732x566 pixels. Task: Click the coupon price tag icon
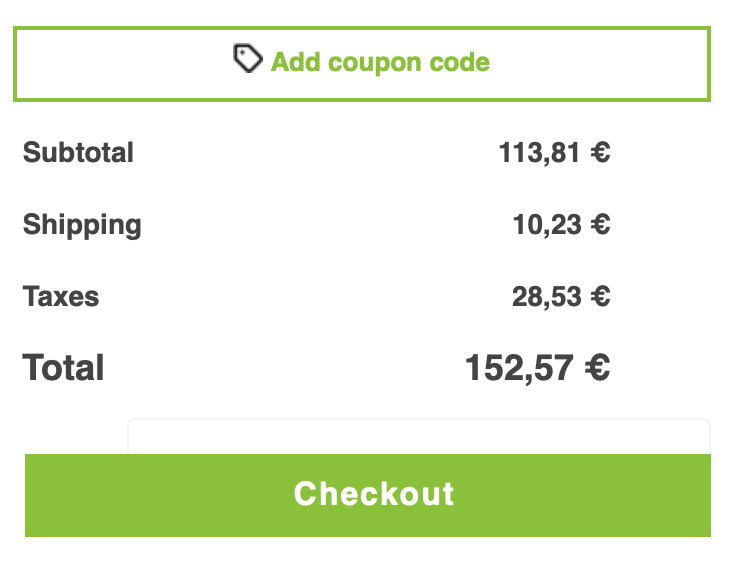pyautogui.click(x=247, y=58)
